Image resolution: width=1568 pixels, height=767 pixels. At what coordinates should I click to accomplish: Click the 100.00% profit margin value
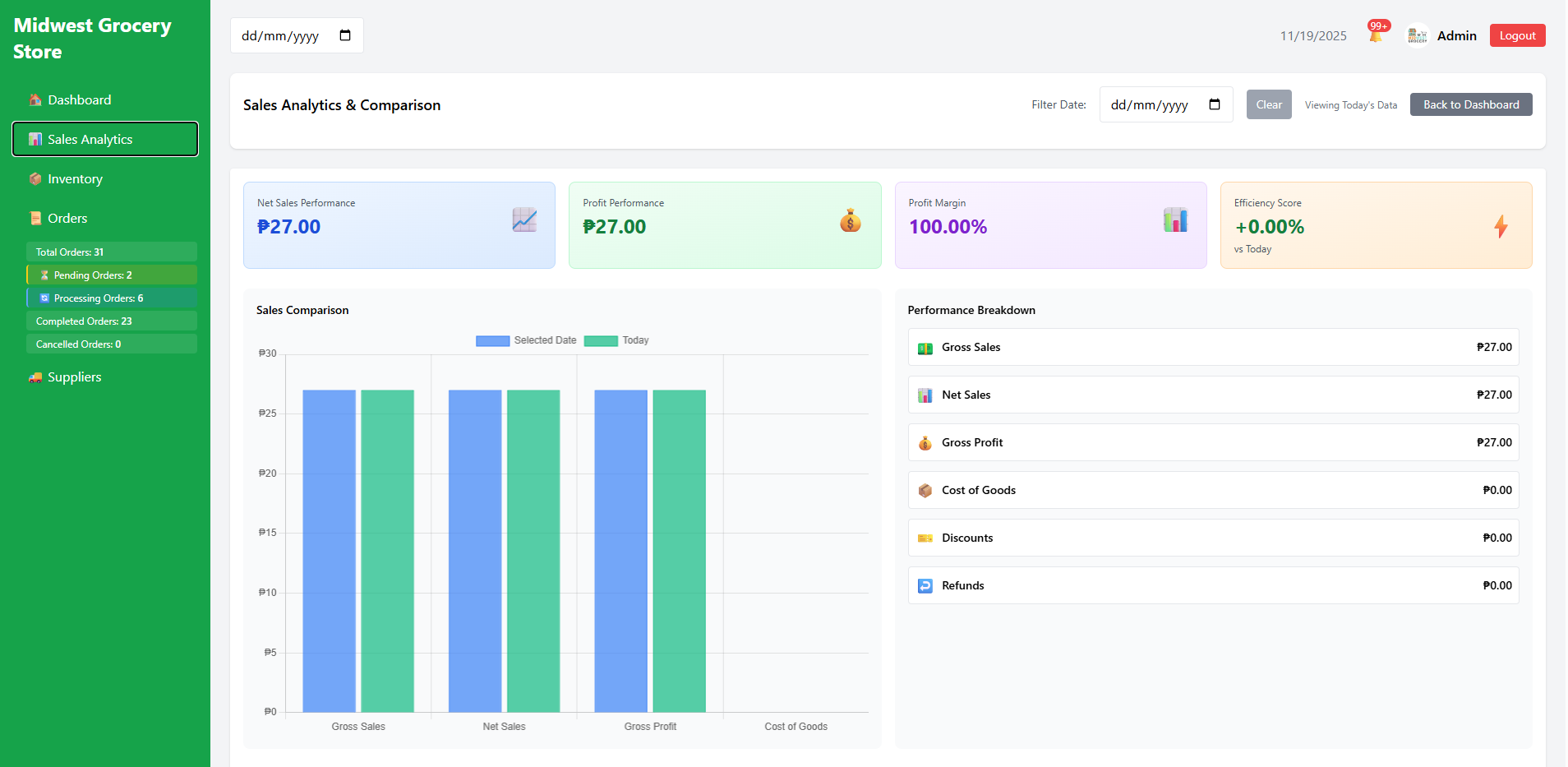(x=948, y=227)
